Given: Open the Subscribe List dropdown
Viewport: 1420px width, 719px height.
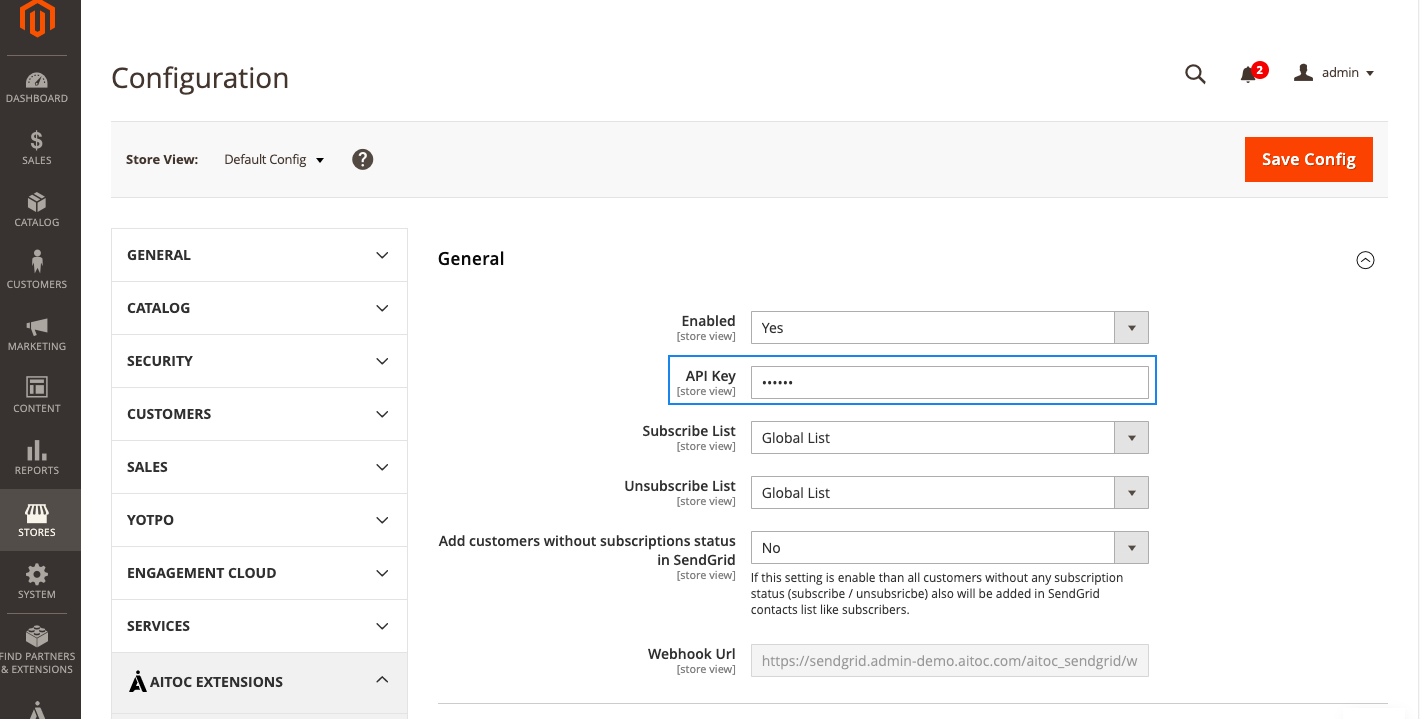Looking at the screenshot, I should coord(949,437).
